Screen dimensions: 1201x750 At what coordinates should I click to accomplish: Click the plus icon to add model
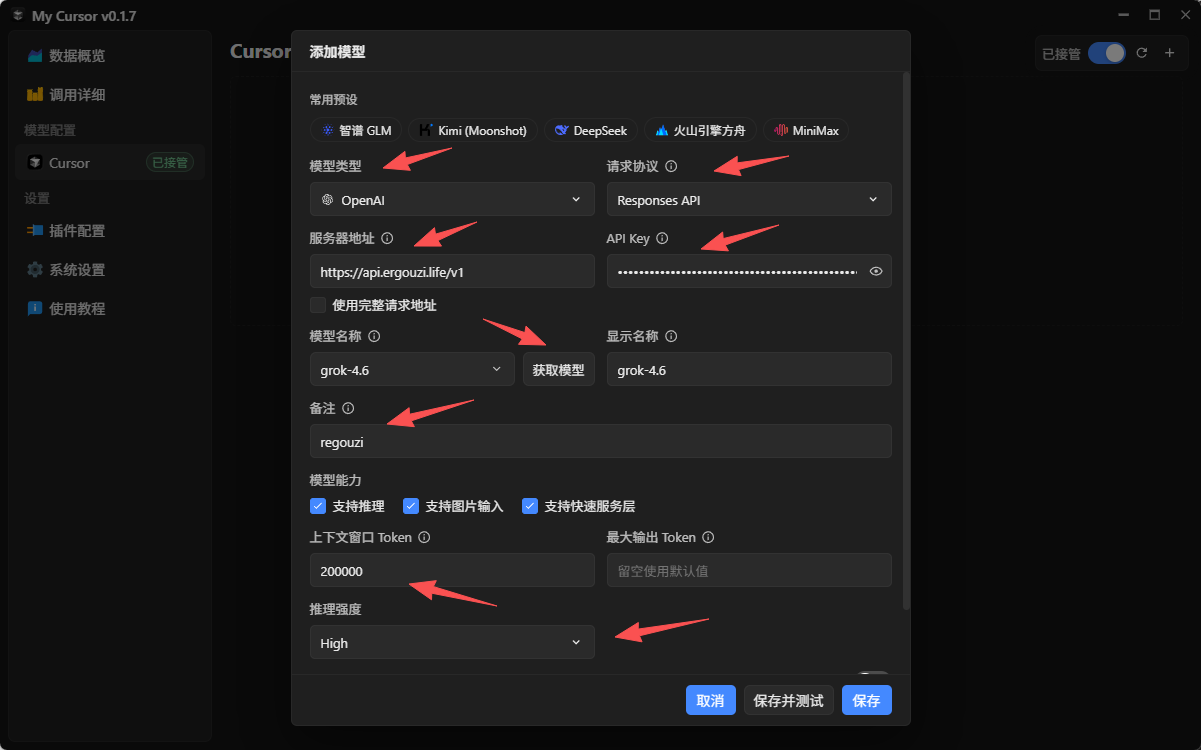[1169, 53]
